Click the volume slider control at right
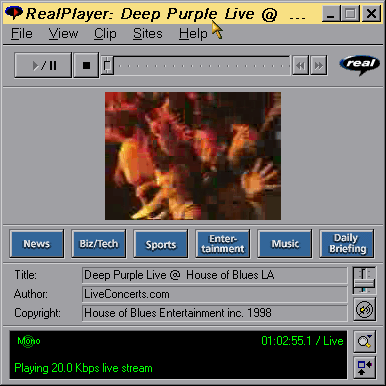This screenshot has height=386, width=386. (x=364, y=280)
